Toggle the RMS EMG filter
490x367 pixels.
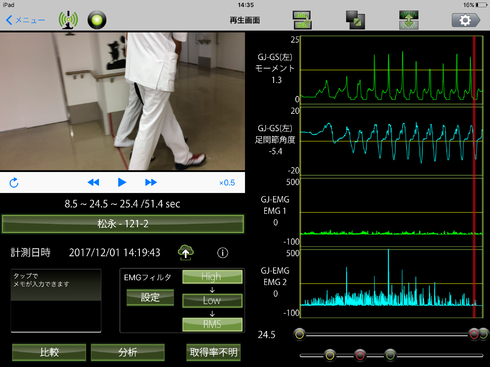coord(212,324)
